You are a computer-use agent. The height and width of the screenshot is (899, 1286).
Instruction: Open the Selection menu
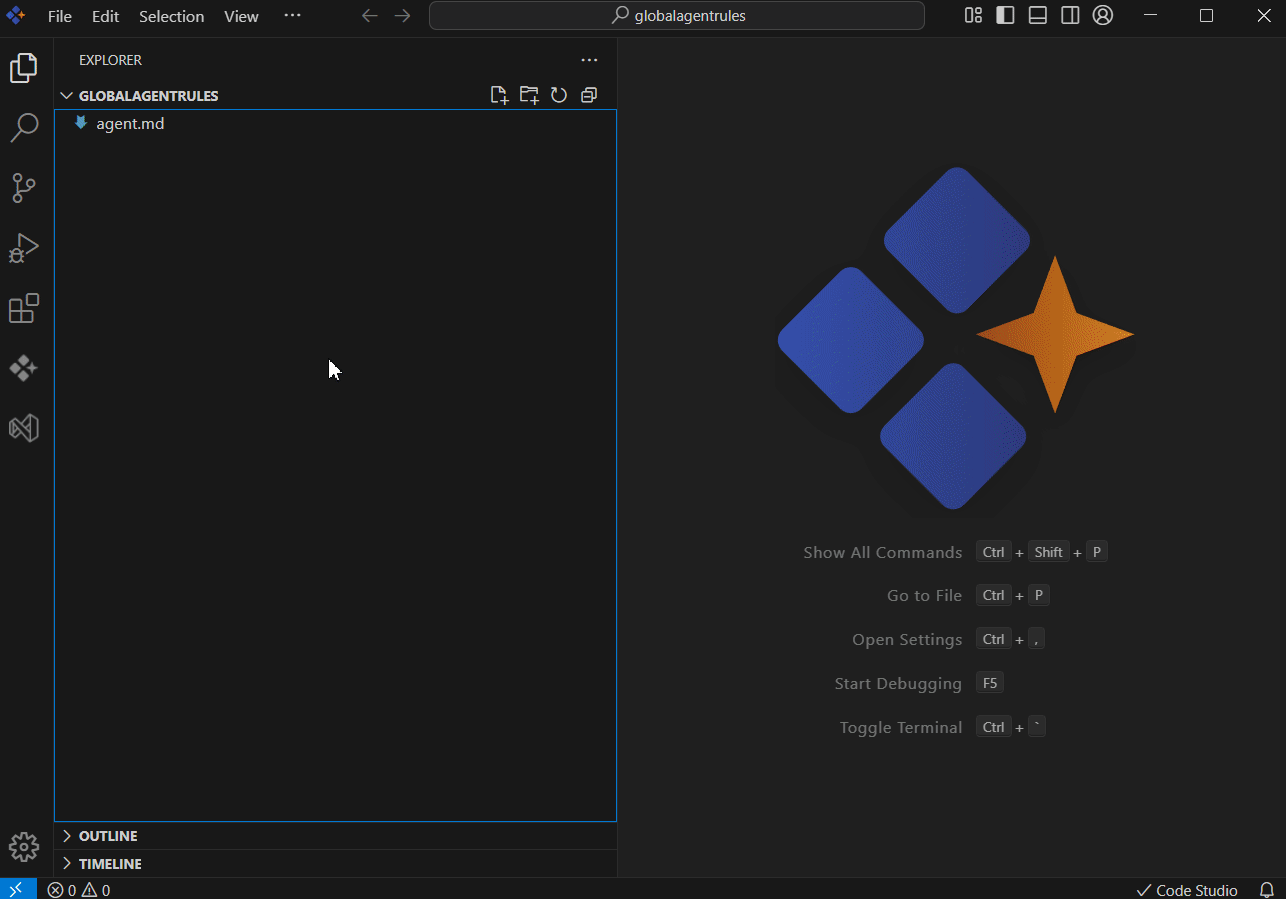[171, 16]
